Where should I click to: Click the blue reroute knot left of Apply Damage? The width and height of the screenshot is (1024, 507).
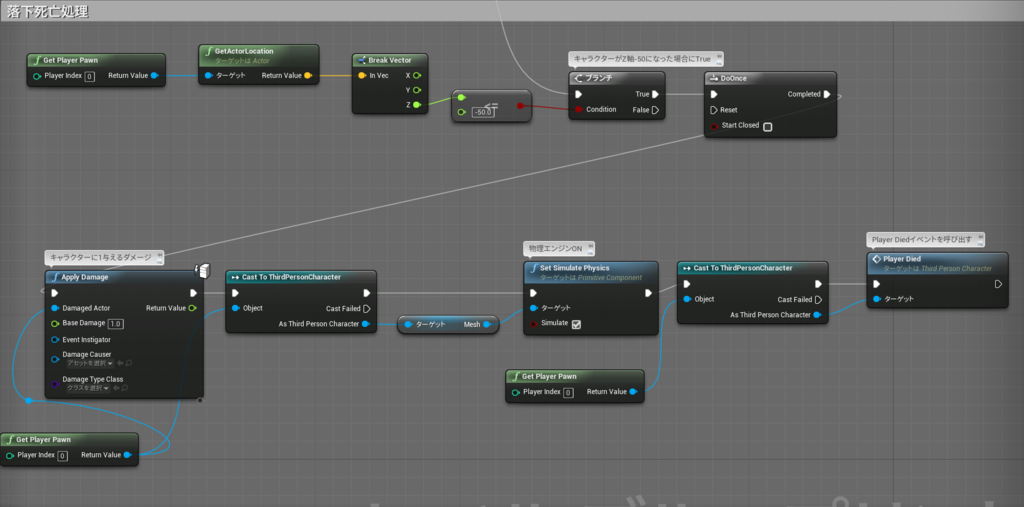pyautogui.click(x=28, y=400)
